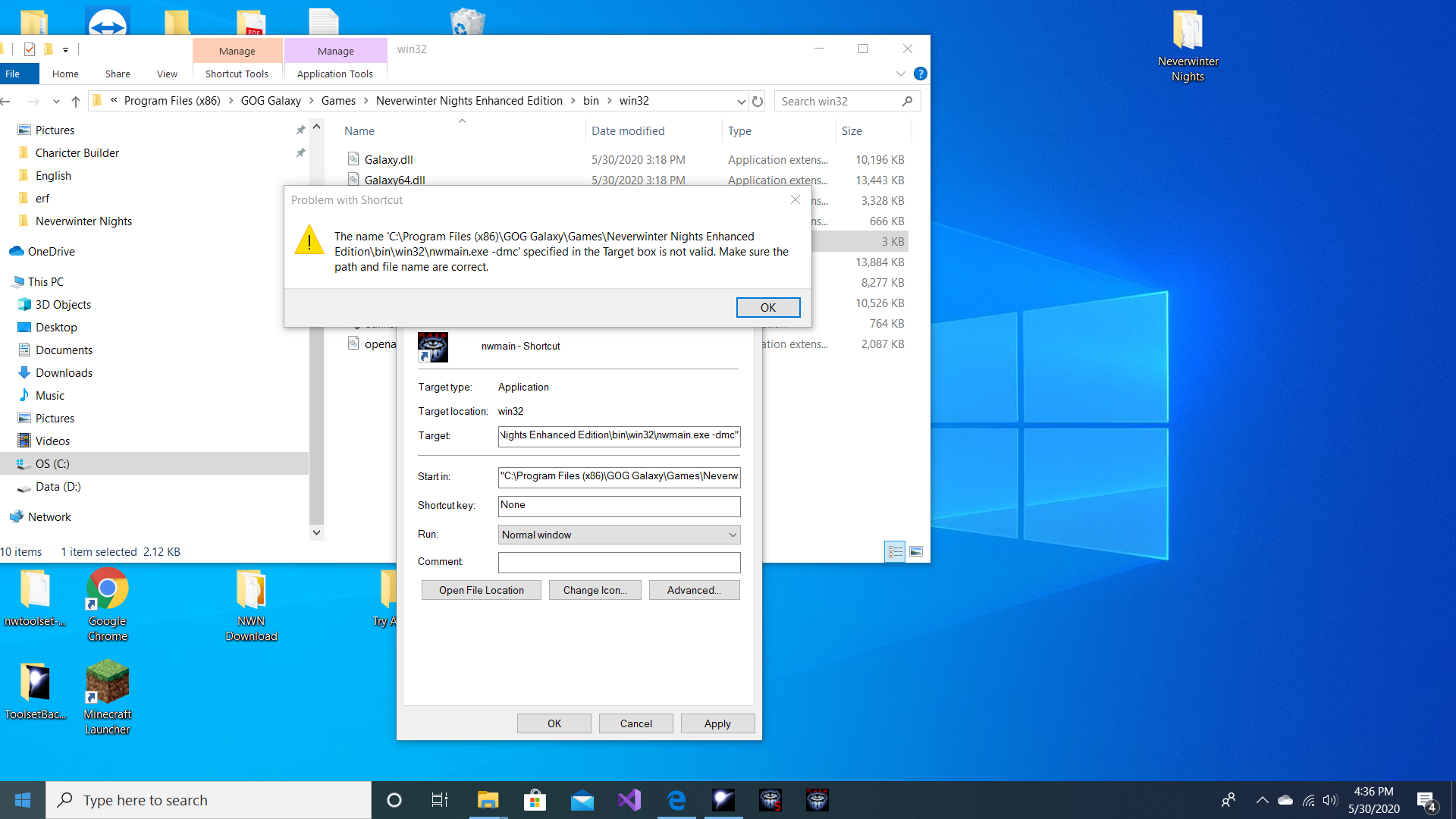The width and height of the screenshot is (1456, 819).
Task: Click the Explorer help icon
Action: (920, 74)
